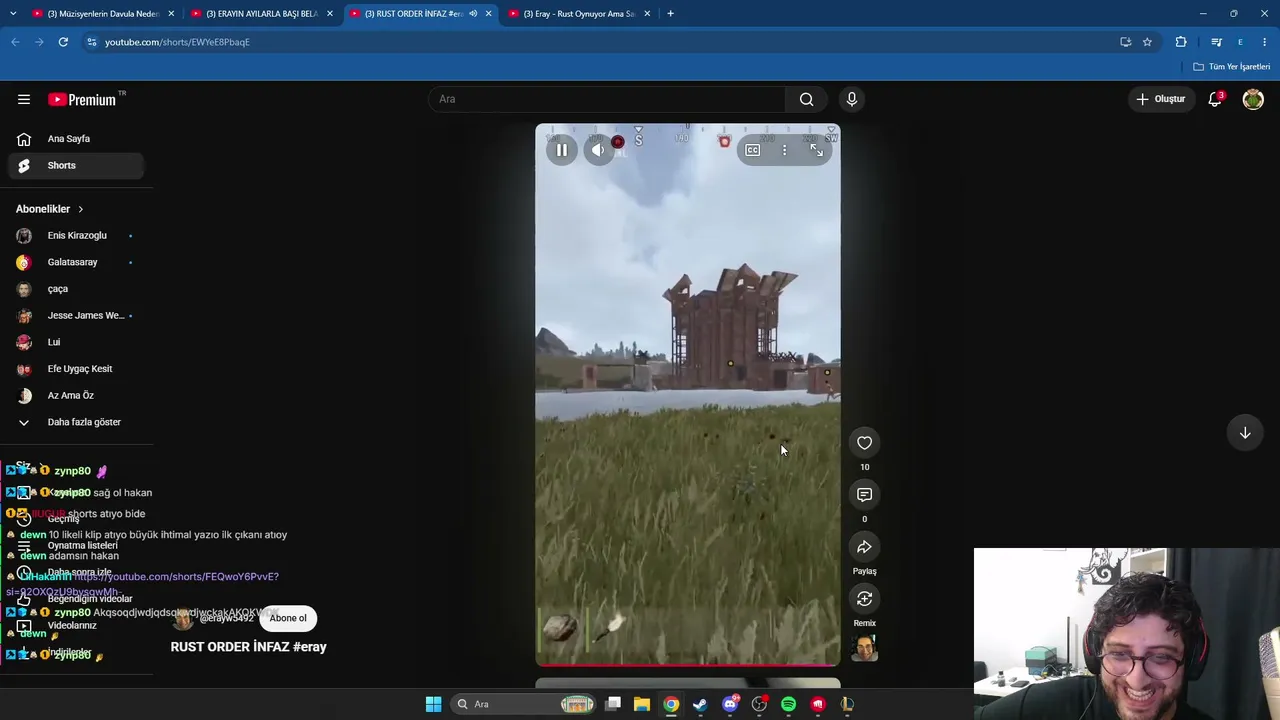1280x720 pixels.
Task: Open the Galatasaray subscription channel
Action: [76, 262]
